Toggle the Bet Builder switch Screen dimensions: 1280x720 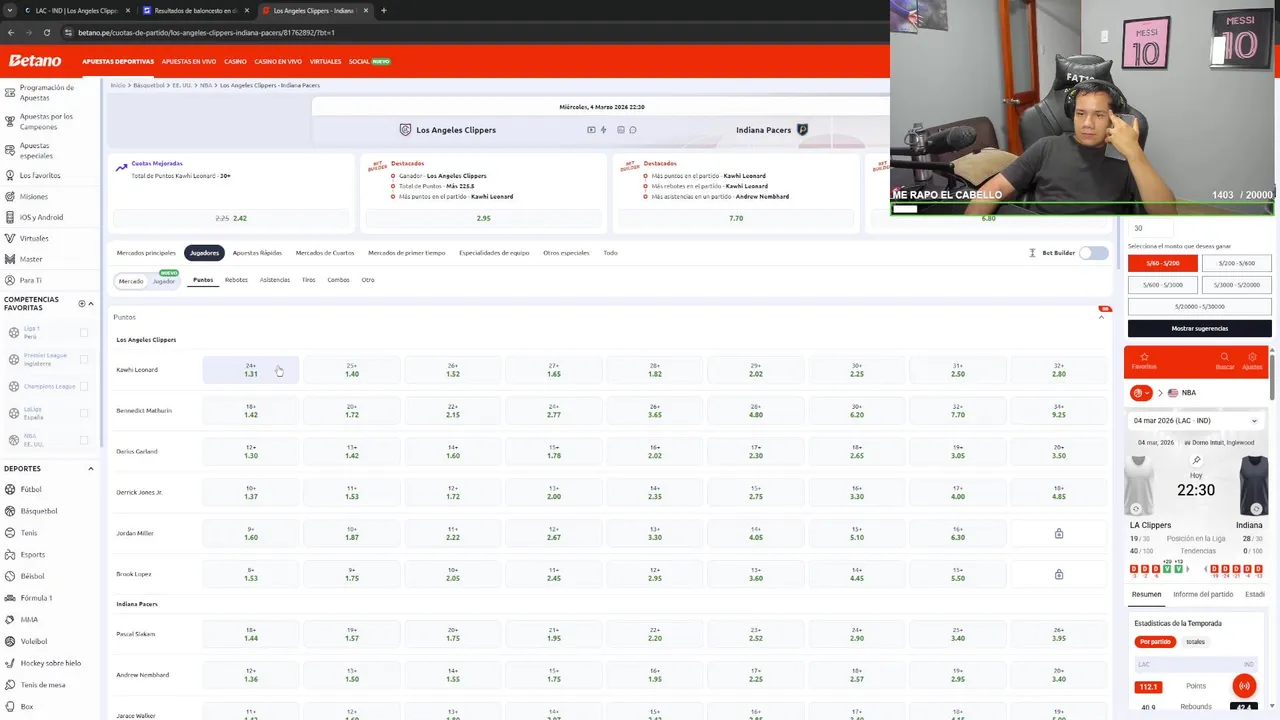click(x=1094, y=253)
